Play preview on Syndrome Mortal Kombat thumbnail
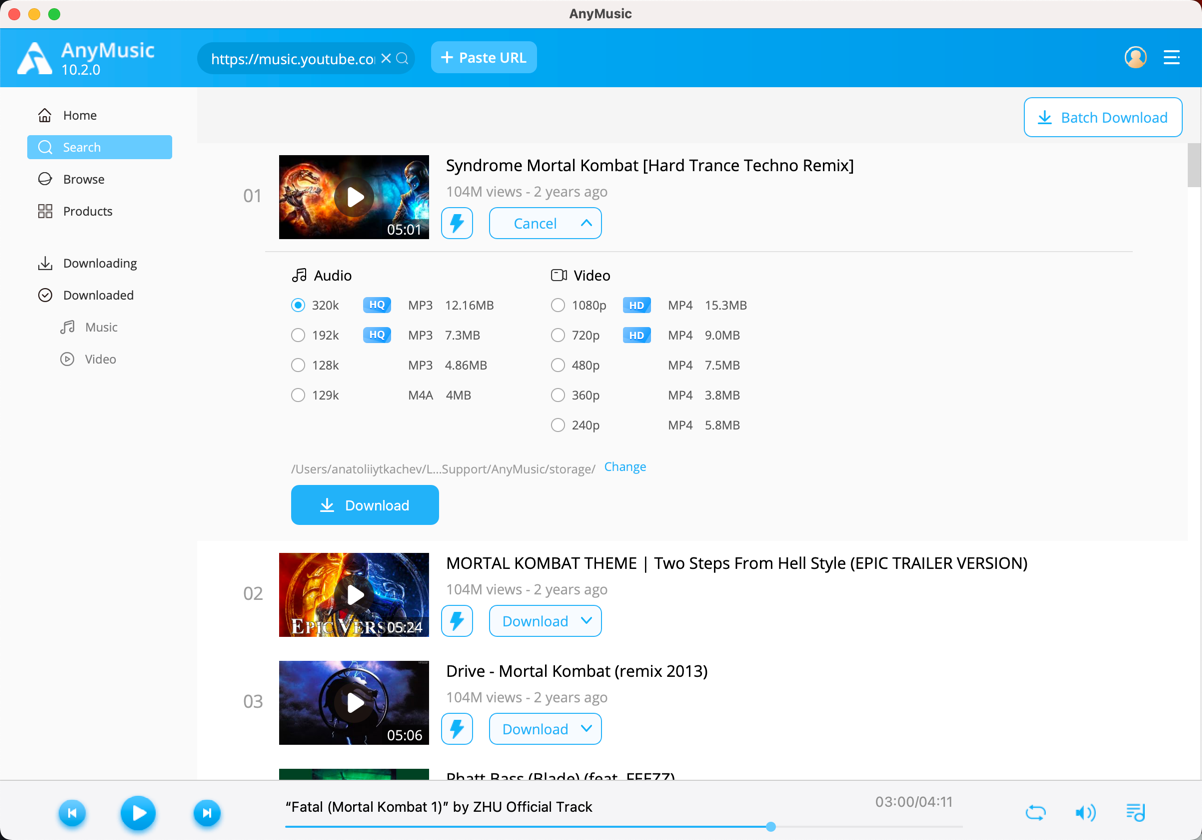The image size is (1202, 840). point(354,197)
